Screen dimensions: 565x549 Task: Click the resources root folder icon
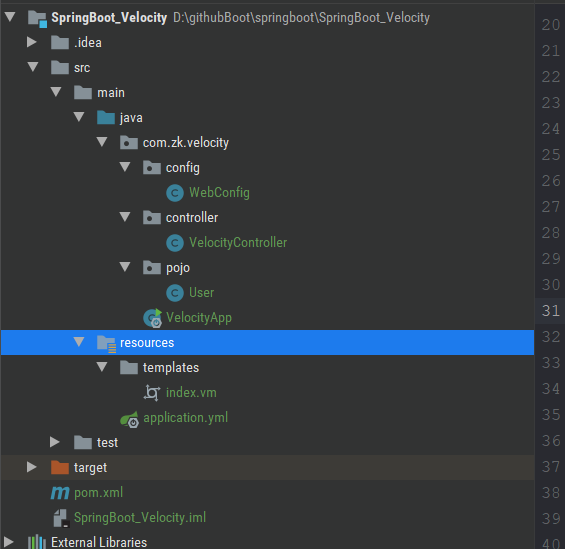tap(107, 343)
